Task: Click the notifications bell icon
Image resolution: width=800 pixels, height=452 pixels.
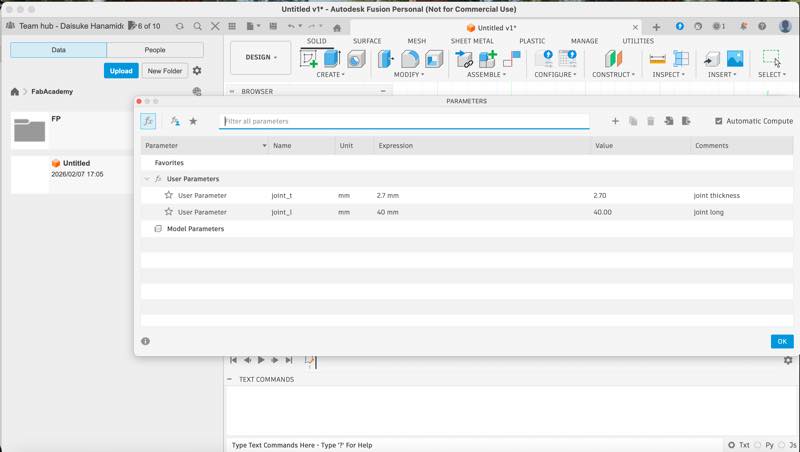Action: [744, 26]
